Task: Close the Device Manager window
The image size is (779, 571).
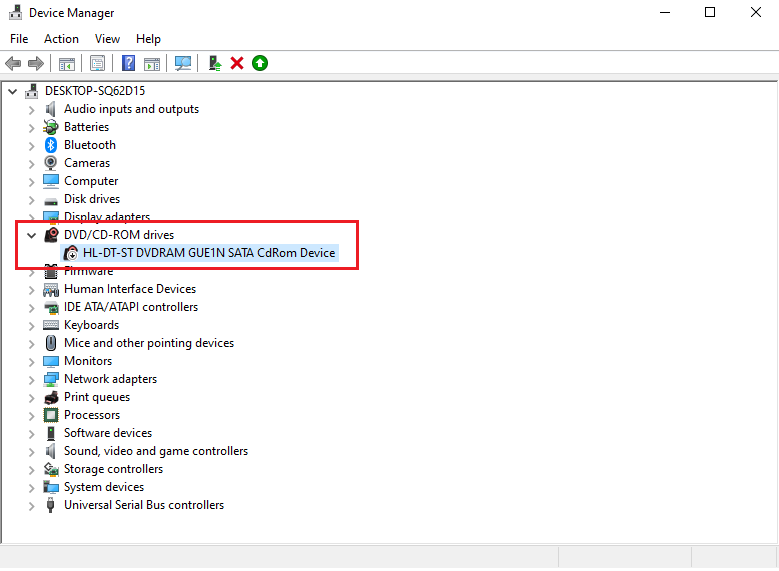Action: click(756, 12)
